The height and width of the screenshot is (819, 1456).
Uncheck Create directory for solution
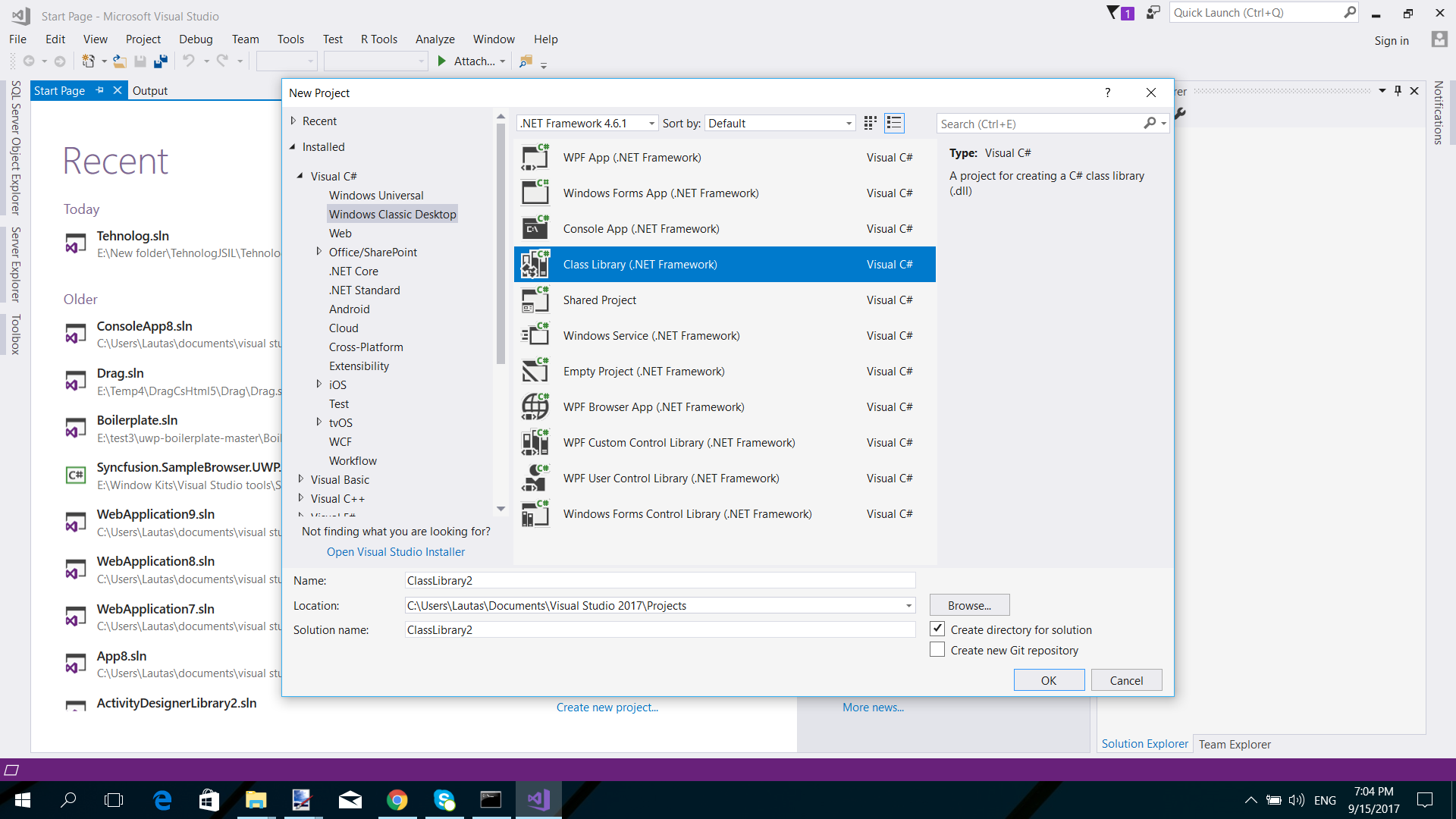pyautogui.click(x=937, y=629)
